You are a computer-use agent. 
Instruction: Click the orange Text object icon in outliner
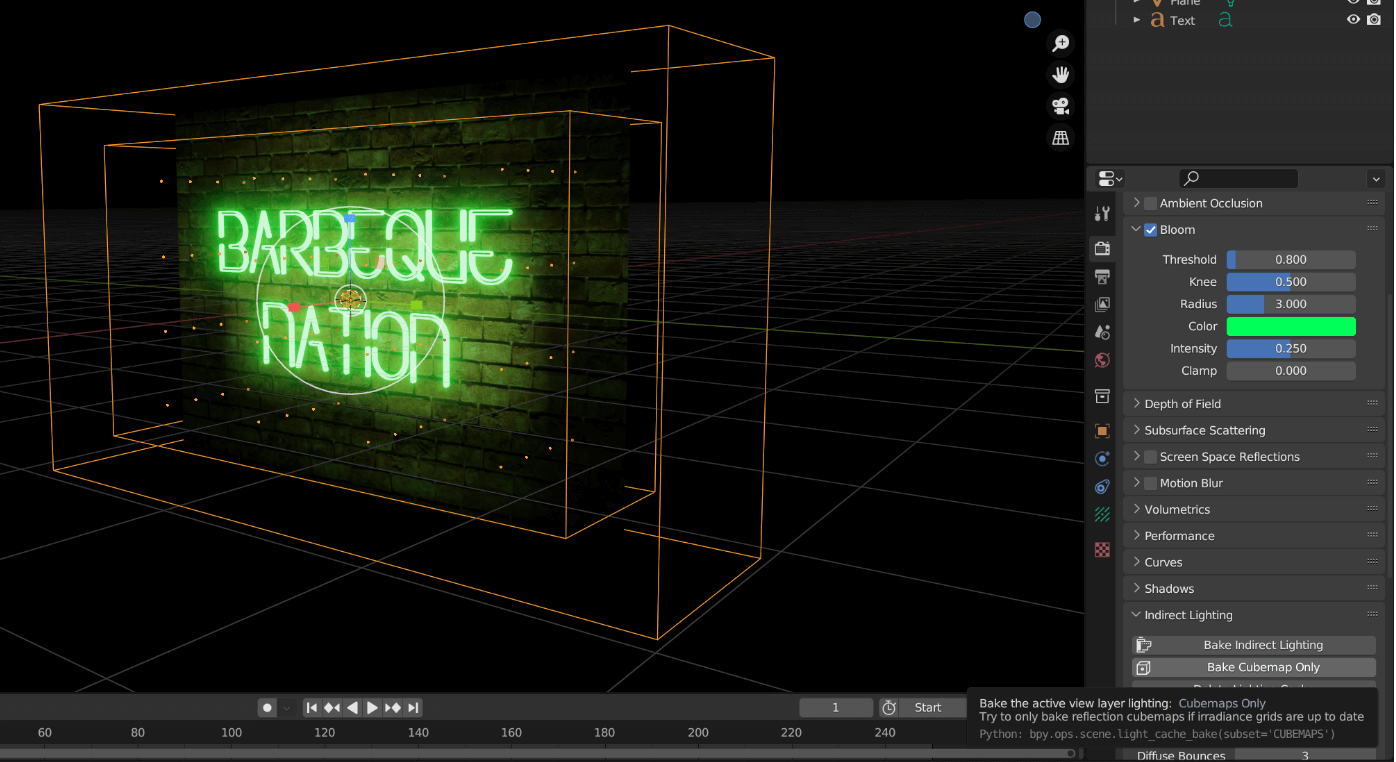(1158, 20)
